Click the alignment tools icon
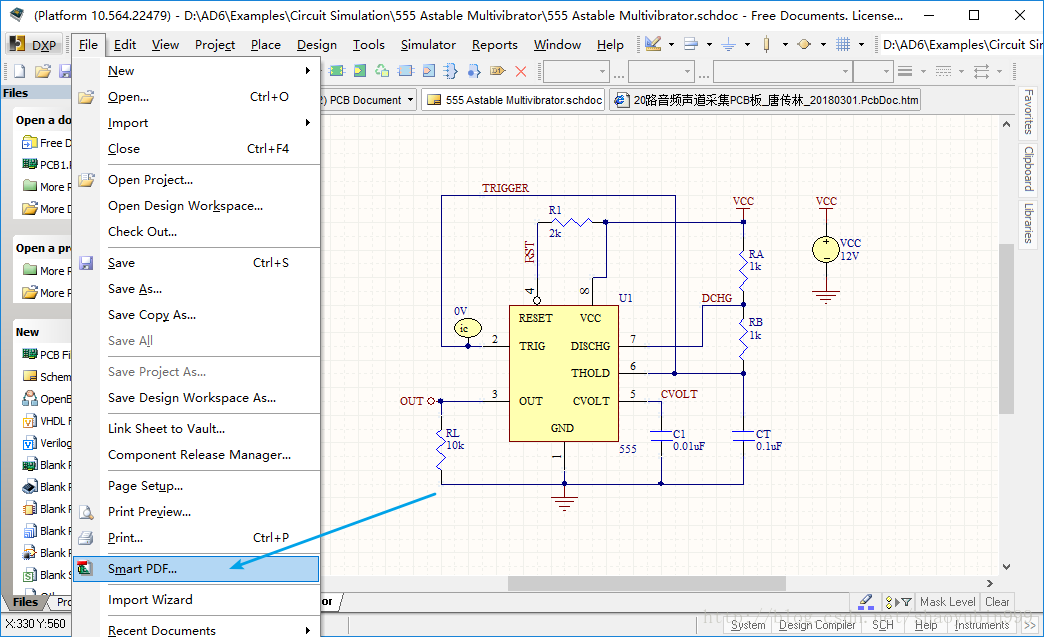1044x637 pixels. point(691,45)
